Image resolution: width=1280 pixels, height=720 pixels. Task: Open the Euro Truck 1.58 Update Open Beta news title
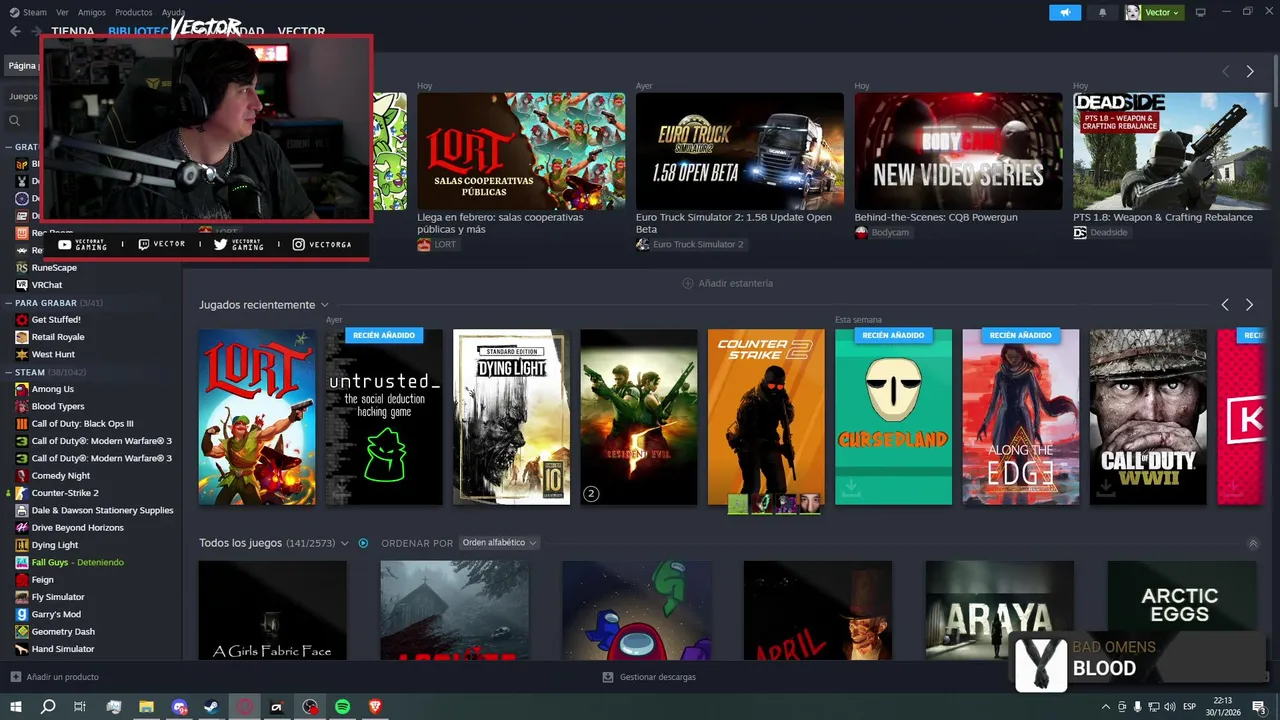tap(734, 223)
